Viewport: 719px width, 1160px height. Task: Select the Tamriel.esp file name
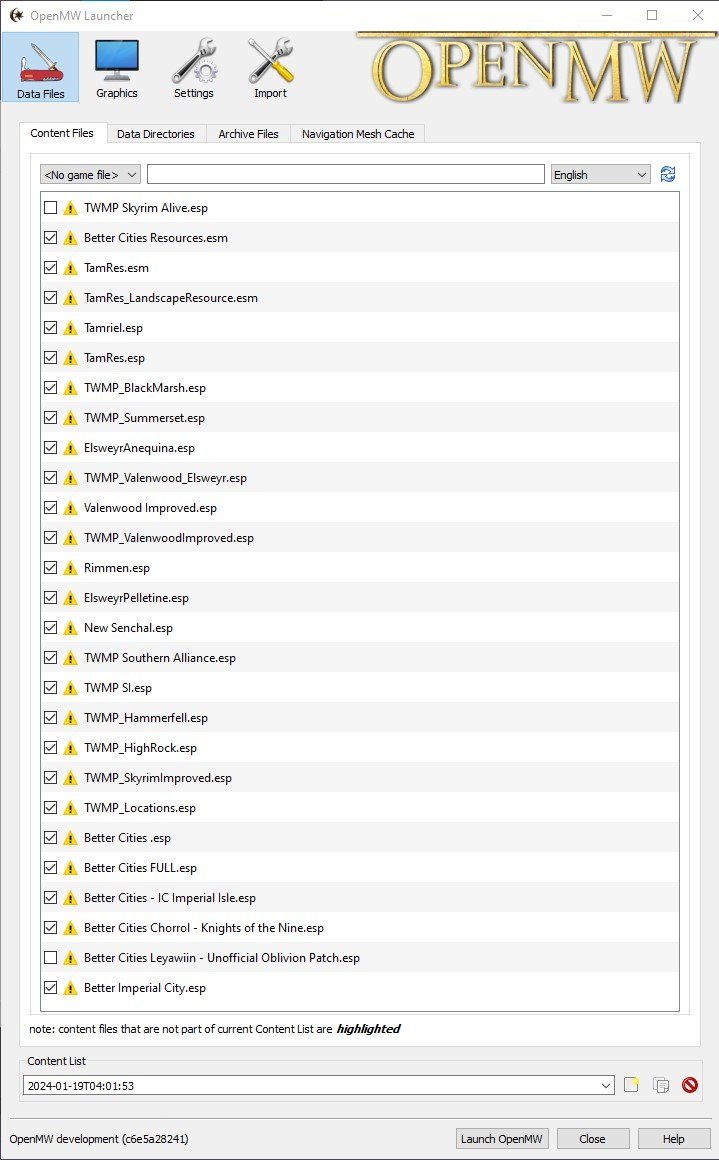tap(113, 328)
